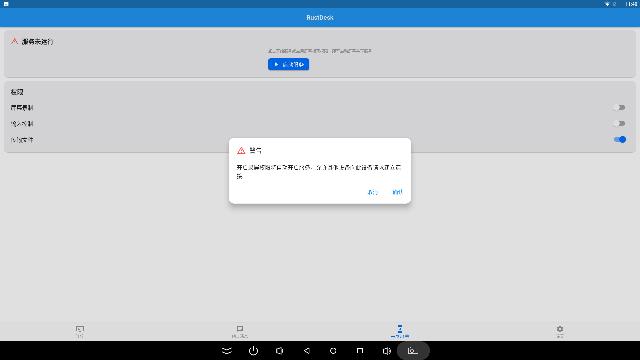Tap the clock in the status bar
The image size is (640, 360).
(631, 4)
